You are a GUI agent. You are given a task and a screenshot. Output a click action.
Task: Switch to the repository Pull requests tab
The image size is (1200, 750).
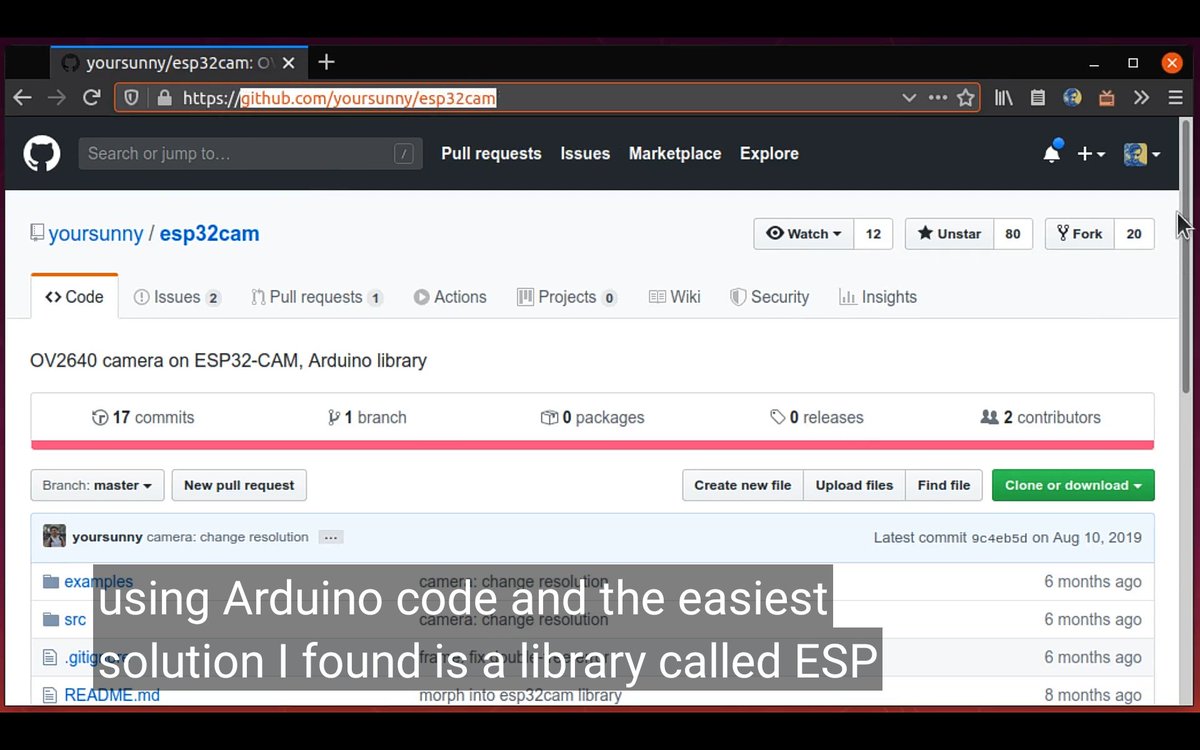click(x=317, y=297)
